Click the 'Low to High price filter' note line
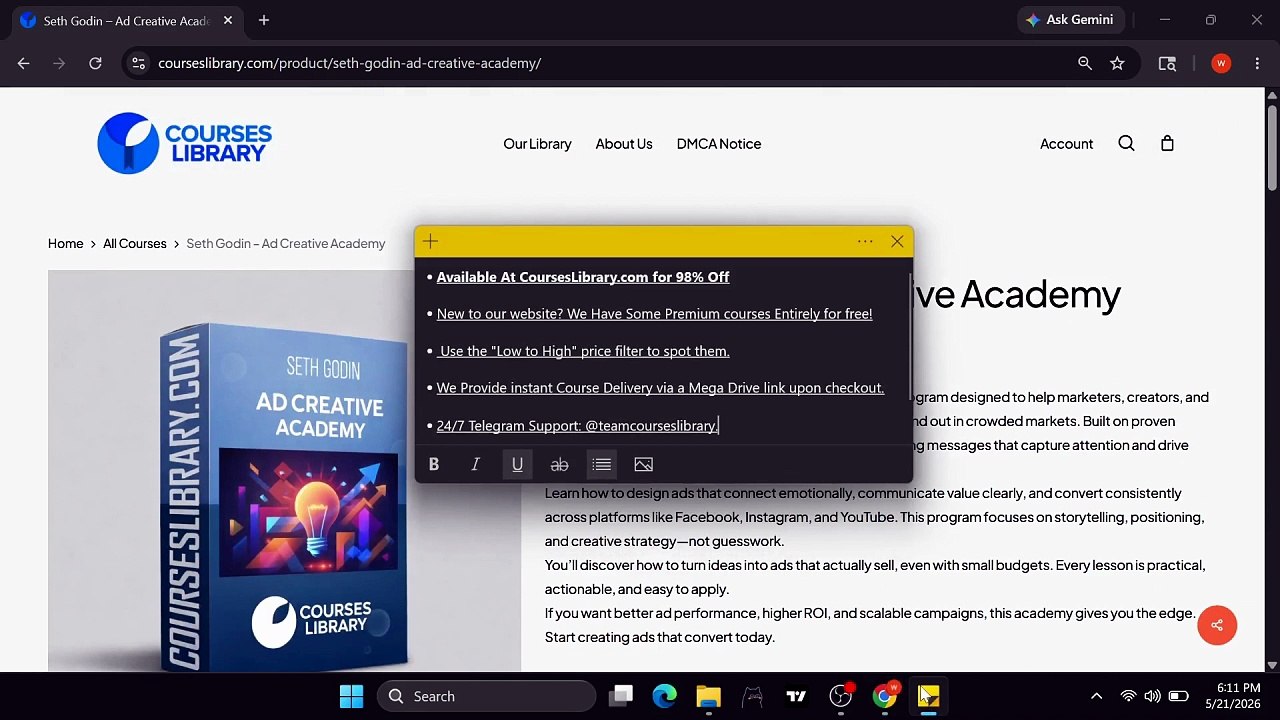1280x720 pixels. coord(584,351)
